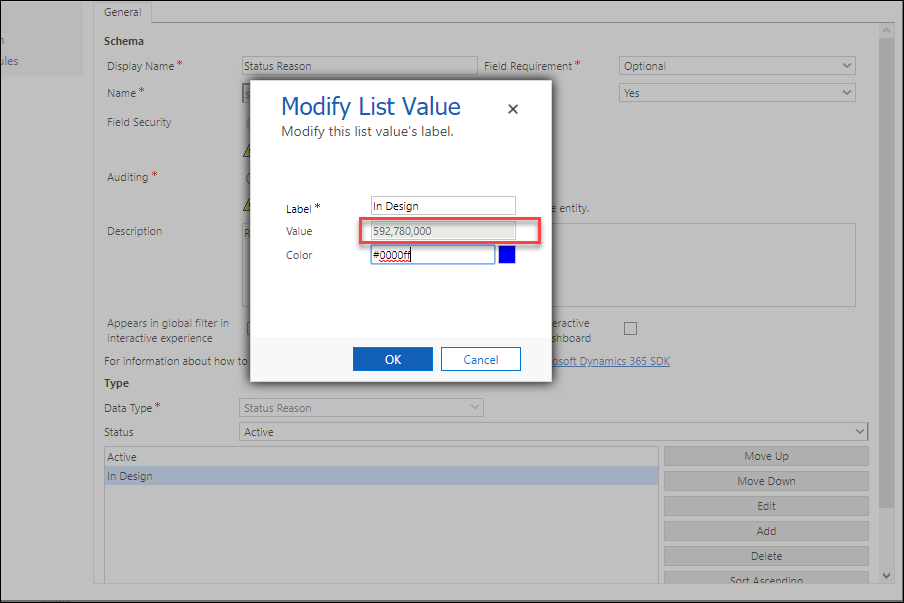Click scrollbar up arrow on the form
The height and width of the screenshot is (603, 904).
[886, 29]
